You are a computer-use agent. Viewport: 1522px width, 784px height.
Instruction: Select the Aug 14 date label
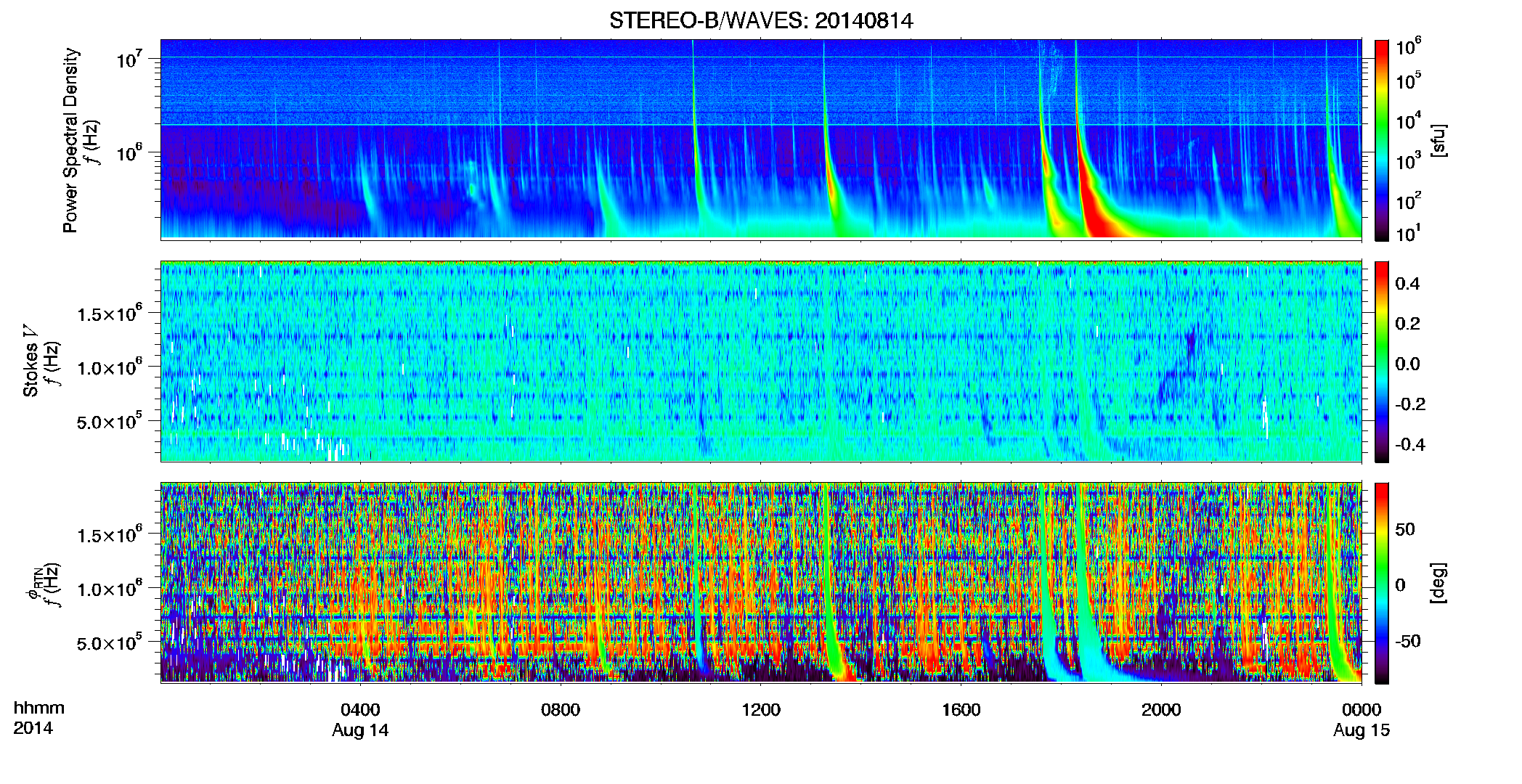360,730
